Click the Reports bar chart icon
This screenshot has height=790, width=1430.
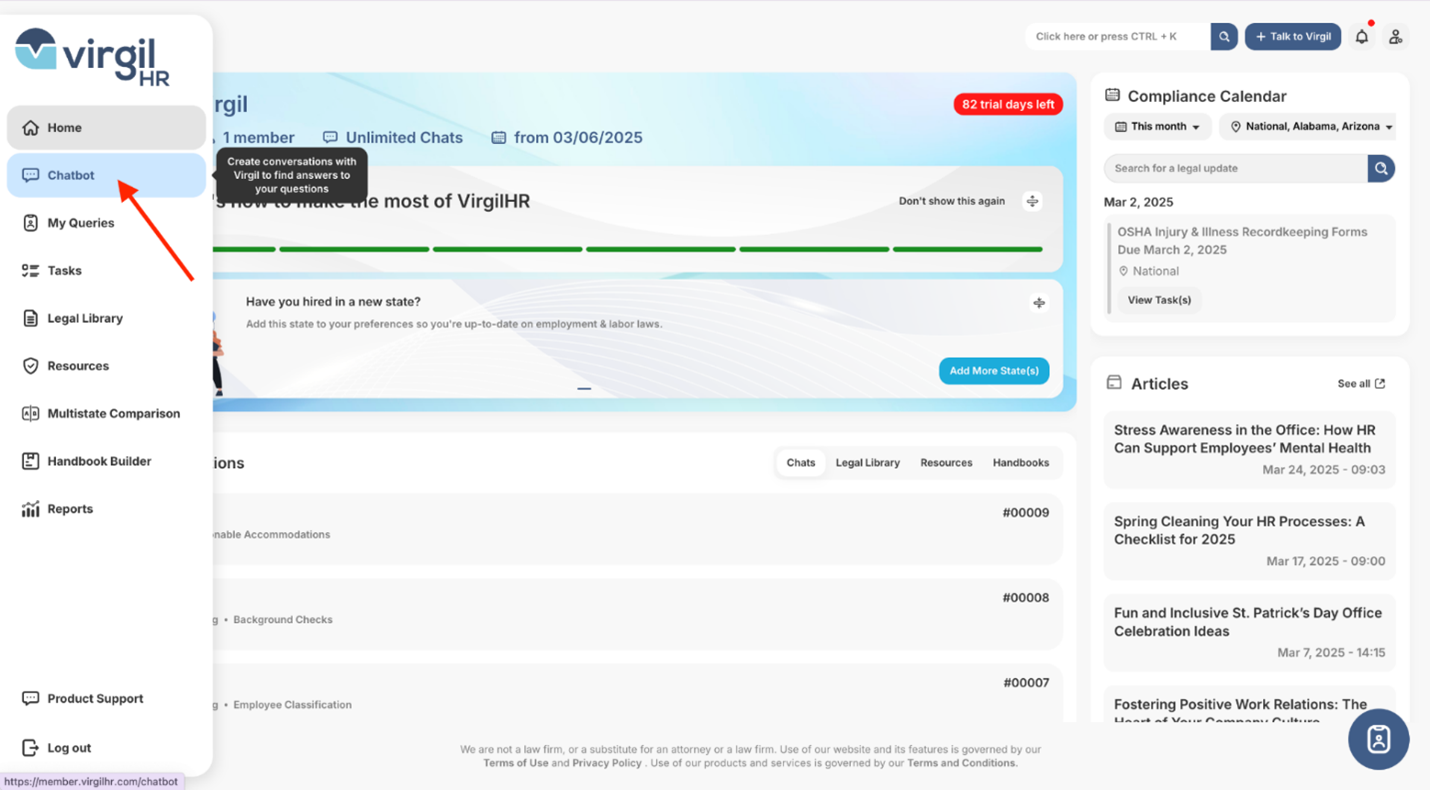click(x=30, y=509)
